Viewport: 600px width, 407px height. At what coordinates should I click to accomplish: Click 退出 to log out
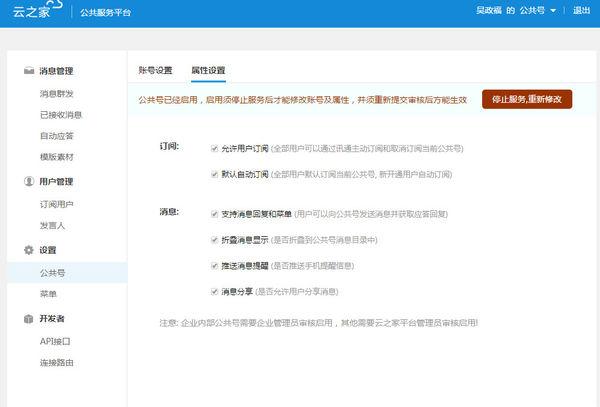coord(581,10)
